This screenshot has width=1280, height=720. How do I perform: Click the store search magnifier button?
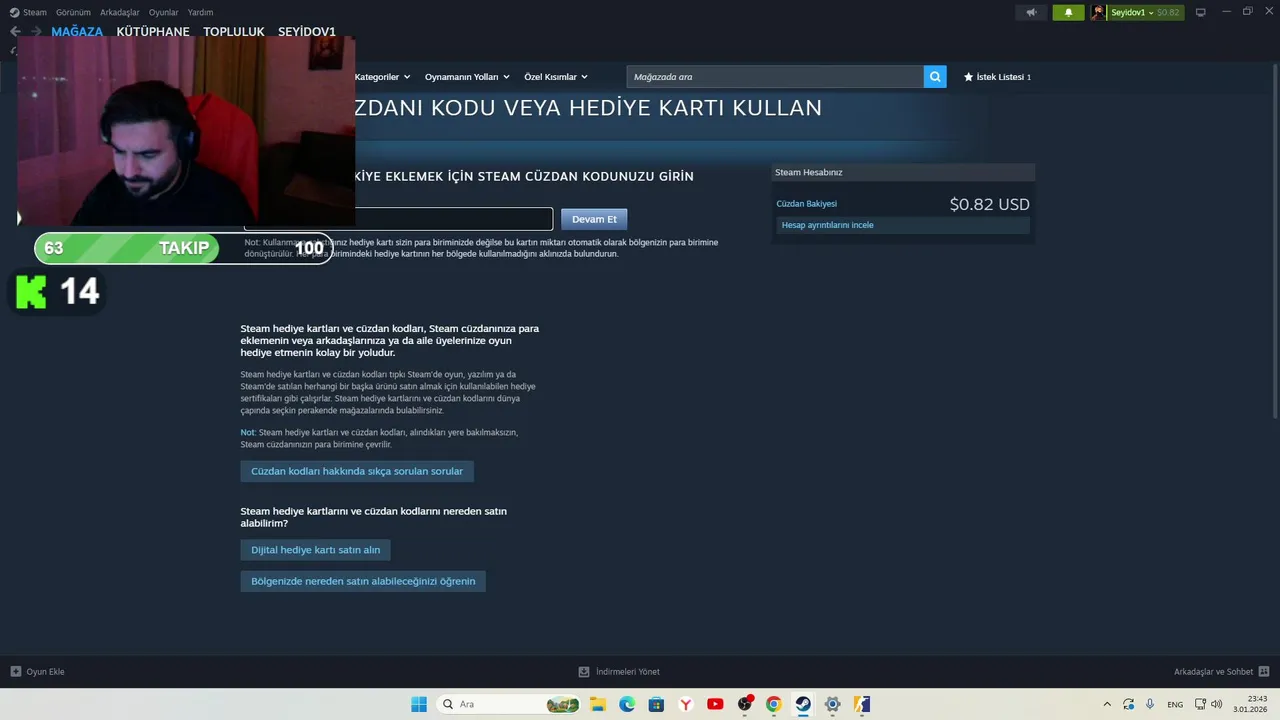click(935, 77)
